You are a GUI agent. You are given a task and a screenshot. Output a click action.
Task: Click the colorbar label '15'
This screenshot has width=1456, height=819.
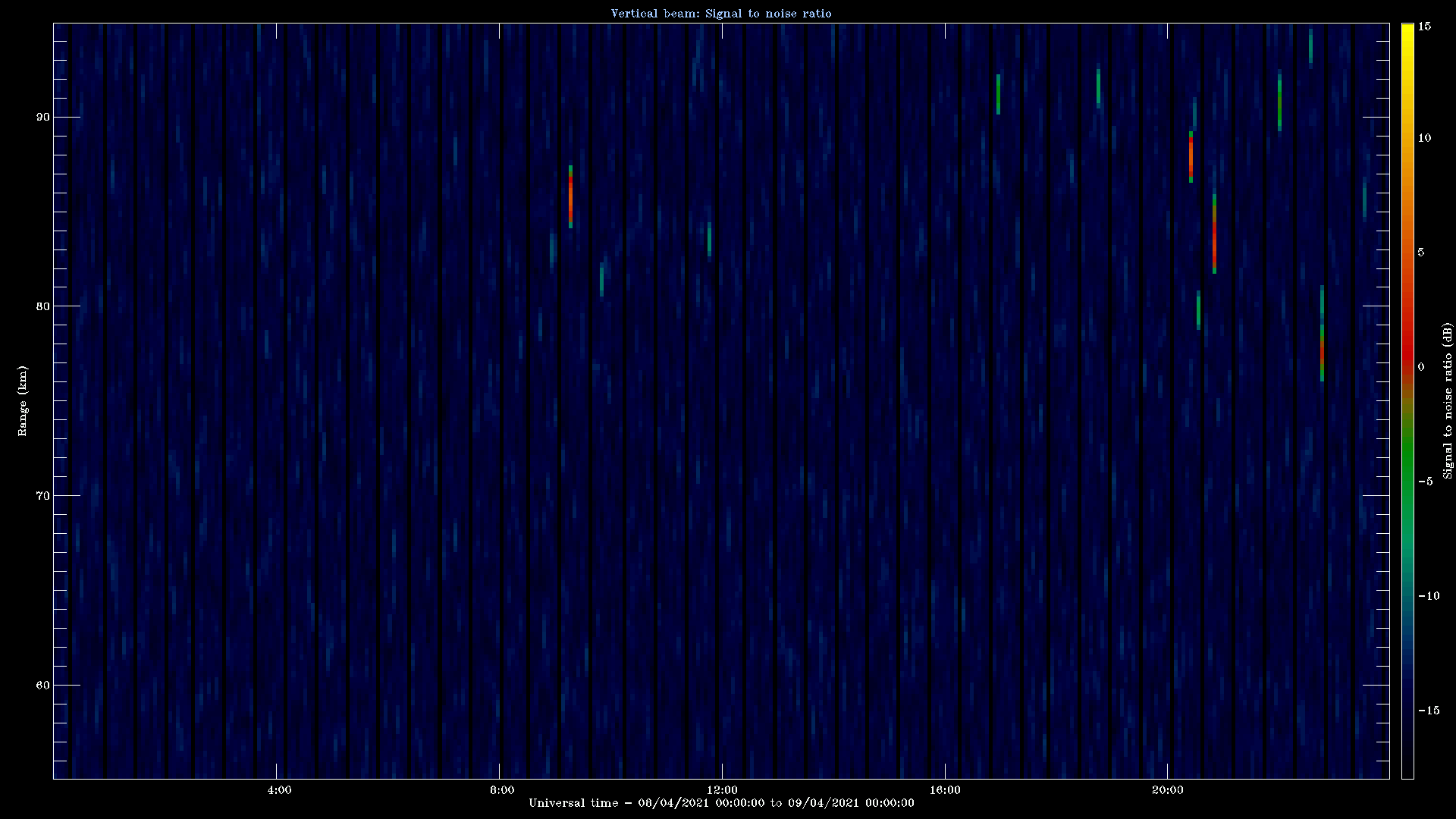[x=1424, y=27]
